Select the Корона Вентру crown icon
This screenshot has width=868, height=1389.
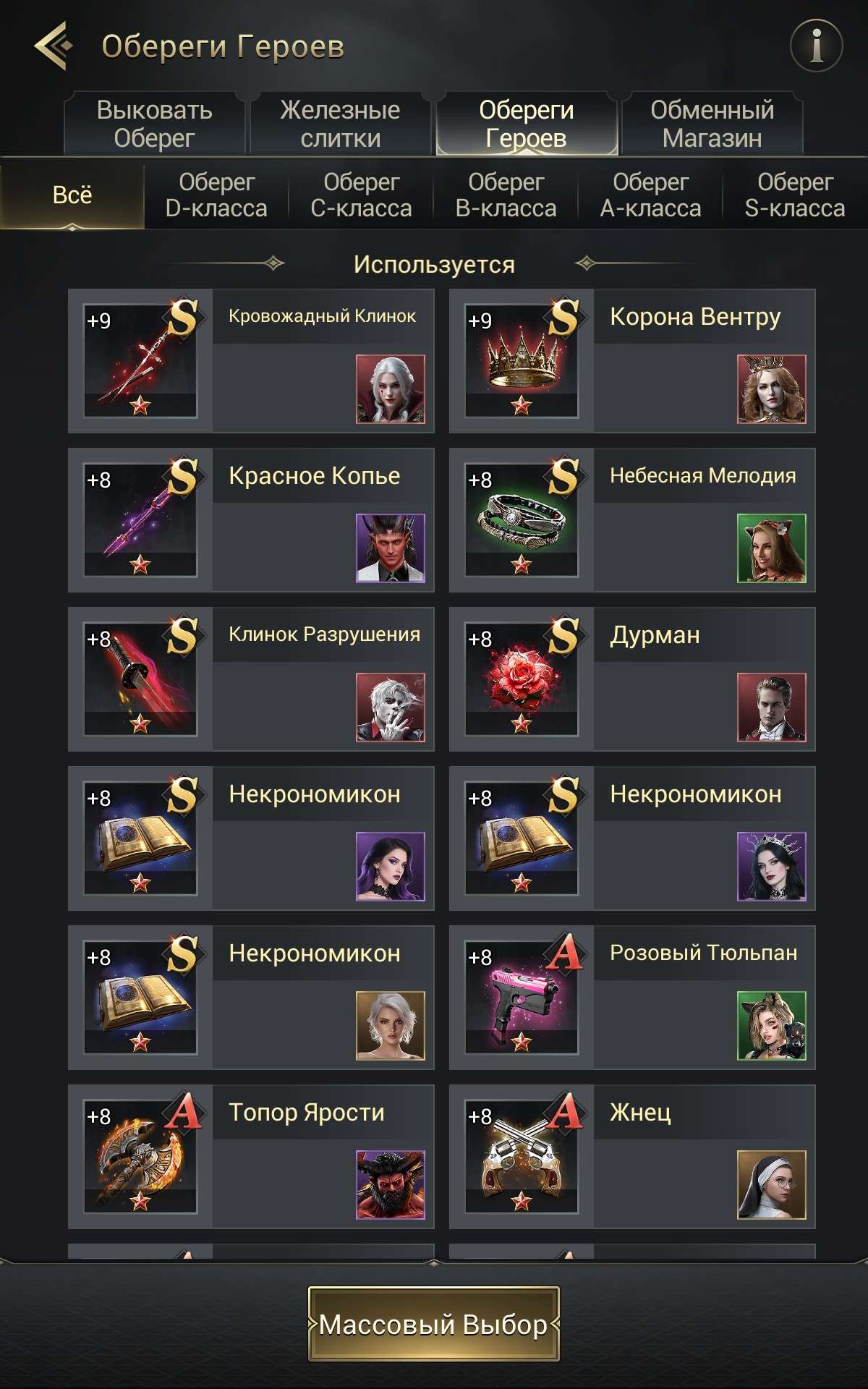click(x=522, y=361)
